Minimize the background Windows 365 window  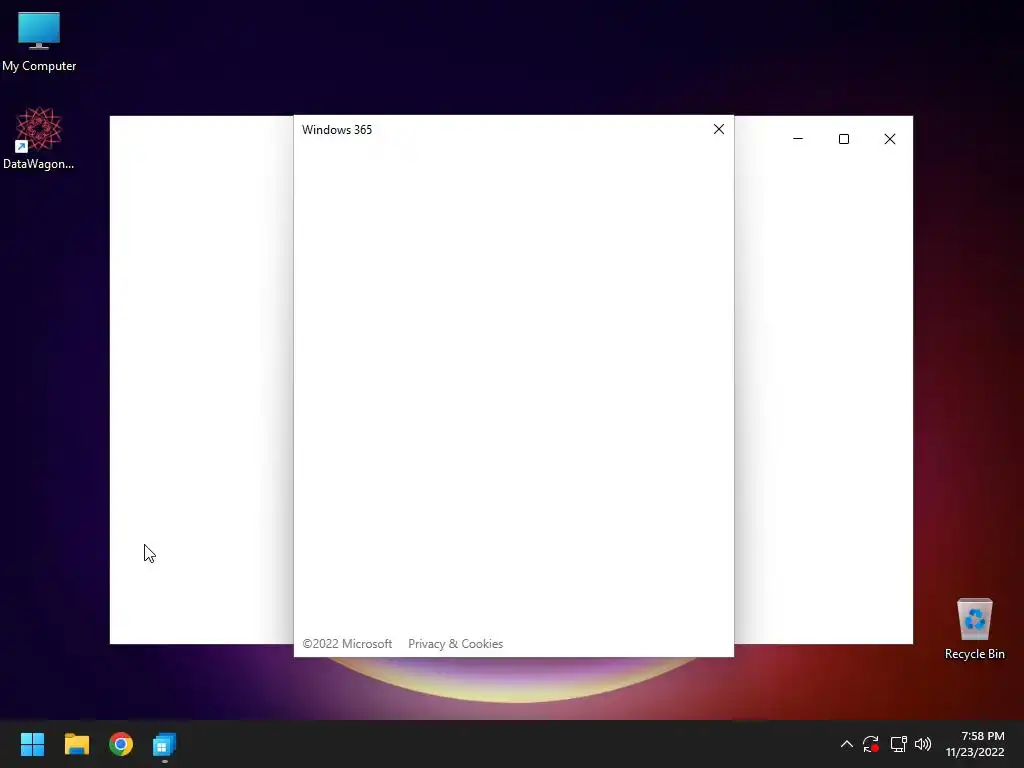coord(797,138)
